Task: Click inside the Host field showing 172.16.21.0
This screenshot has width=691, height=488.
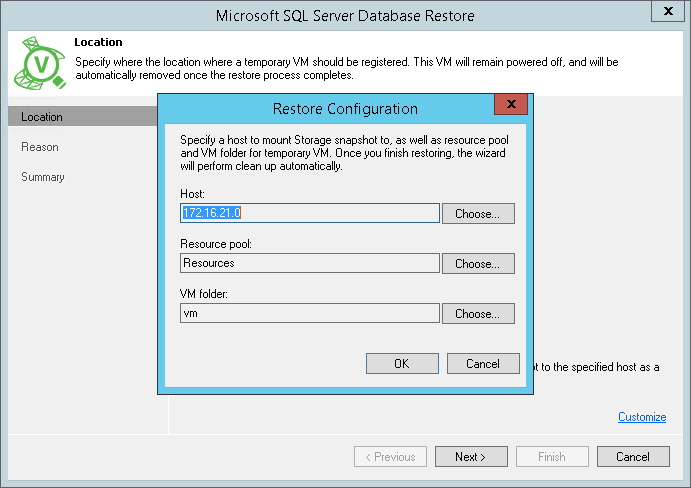Action: pos(310,213)
